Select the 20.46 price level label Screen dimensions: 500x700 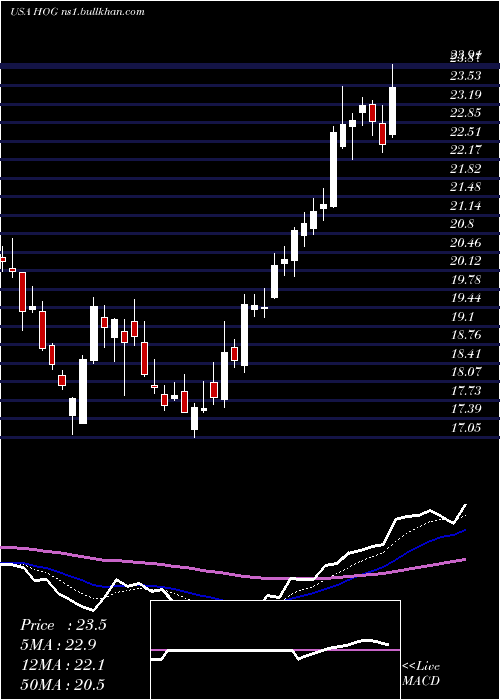[466, 243]
